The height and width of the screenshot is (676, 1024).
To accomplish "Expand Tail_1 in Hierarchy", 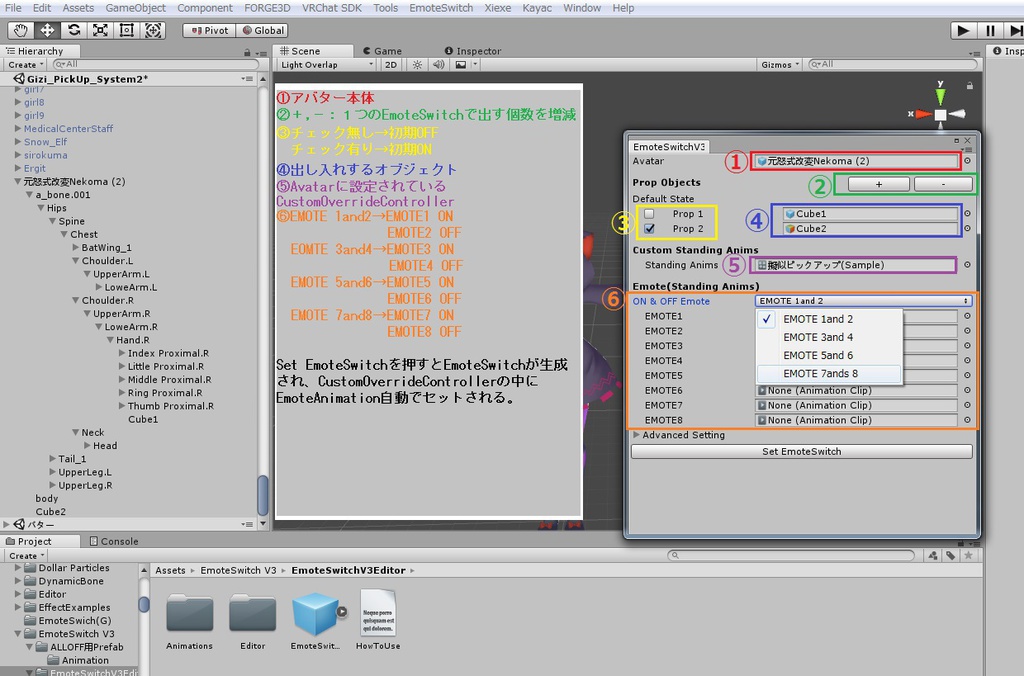I will [x=52, y=459].
